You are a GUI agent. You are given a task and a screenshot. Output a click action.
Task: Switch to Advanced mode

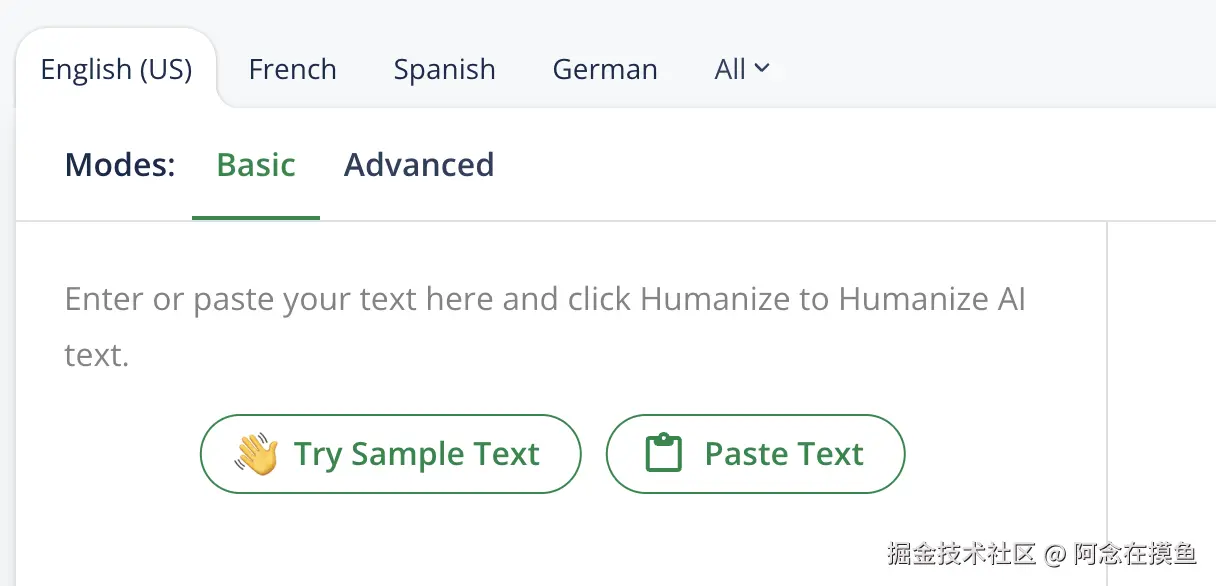[419, 165]
